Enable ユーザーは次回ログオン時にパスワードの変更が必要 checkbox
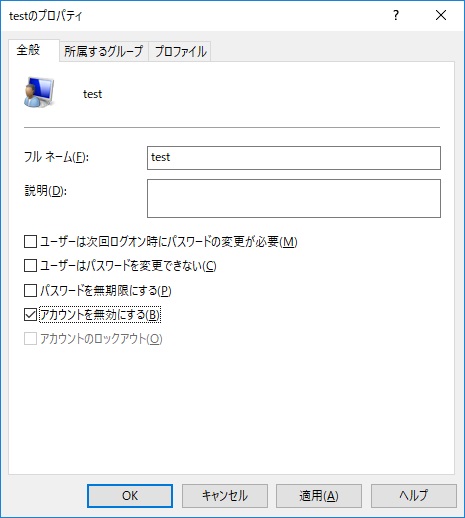This screenshot has height=518, width=465. (x=30, y=242)
